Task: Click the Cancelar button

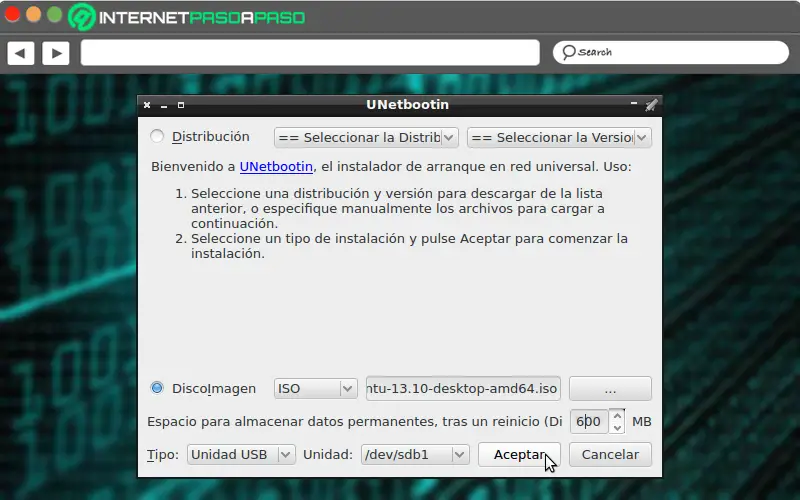Action: point(610,455)
